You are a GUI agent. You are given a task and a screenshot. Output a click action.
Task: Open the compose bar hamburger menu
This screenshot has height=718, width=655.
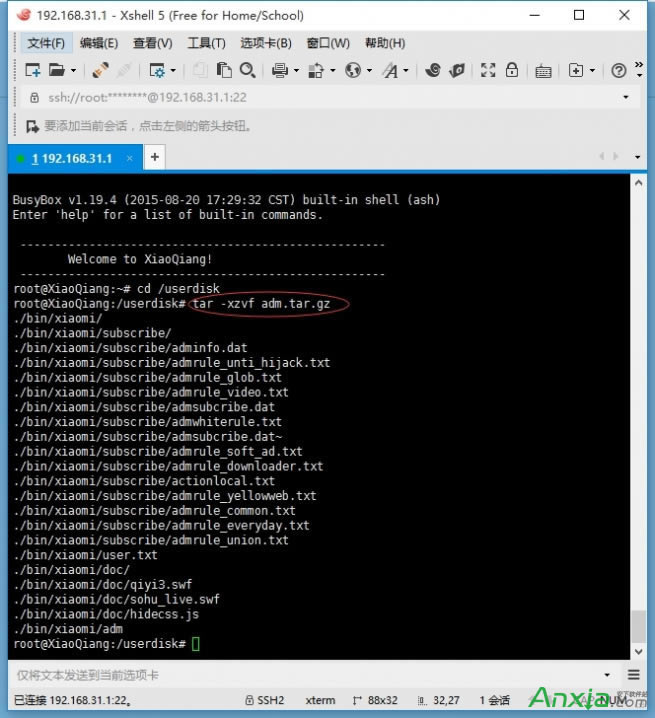[634, 675]
